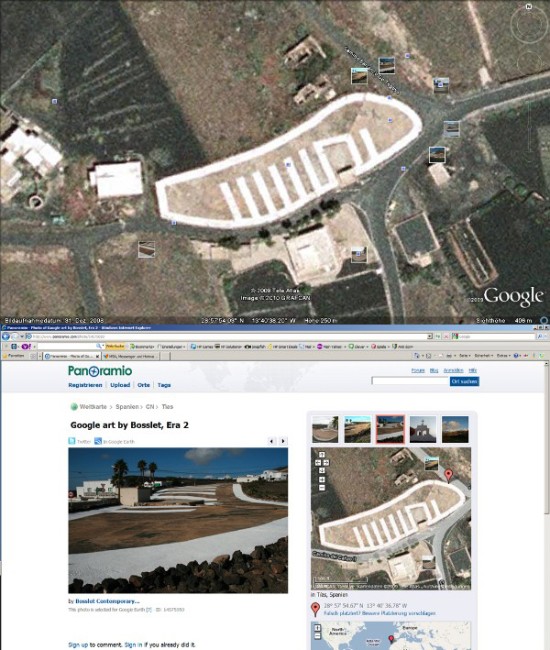Show the previous photo with left arrow
The image size is (550, 650).
(271, 441)
